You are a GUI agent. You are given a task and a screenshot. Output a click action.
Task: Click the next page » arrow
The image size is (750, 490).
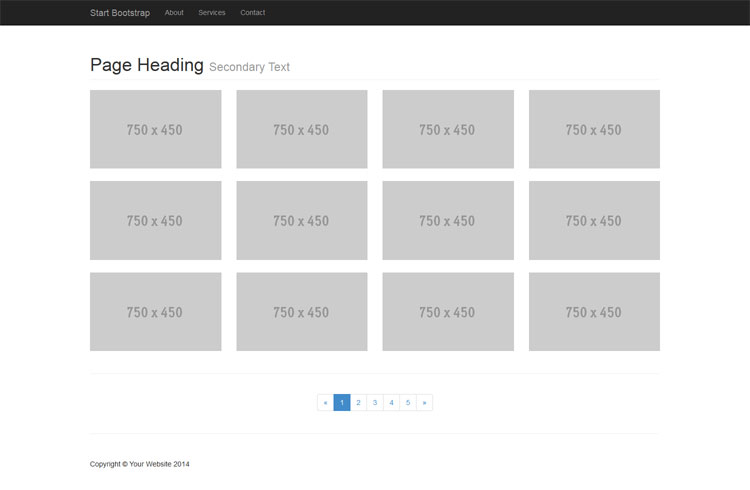coord(424,403)
